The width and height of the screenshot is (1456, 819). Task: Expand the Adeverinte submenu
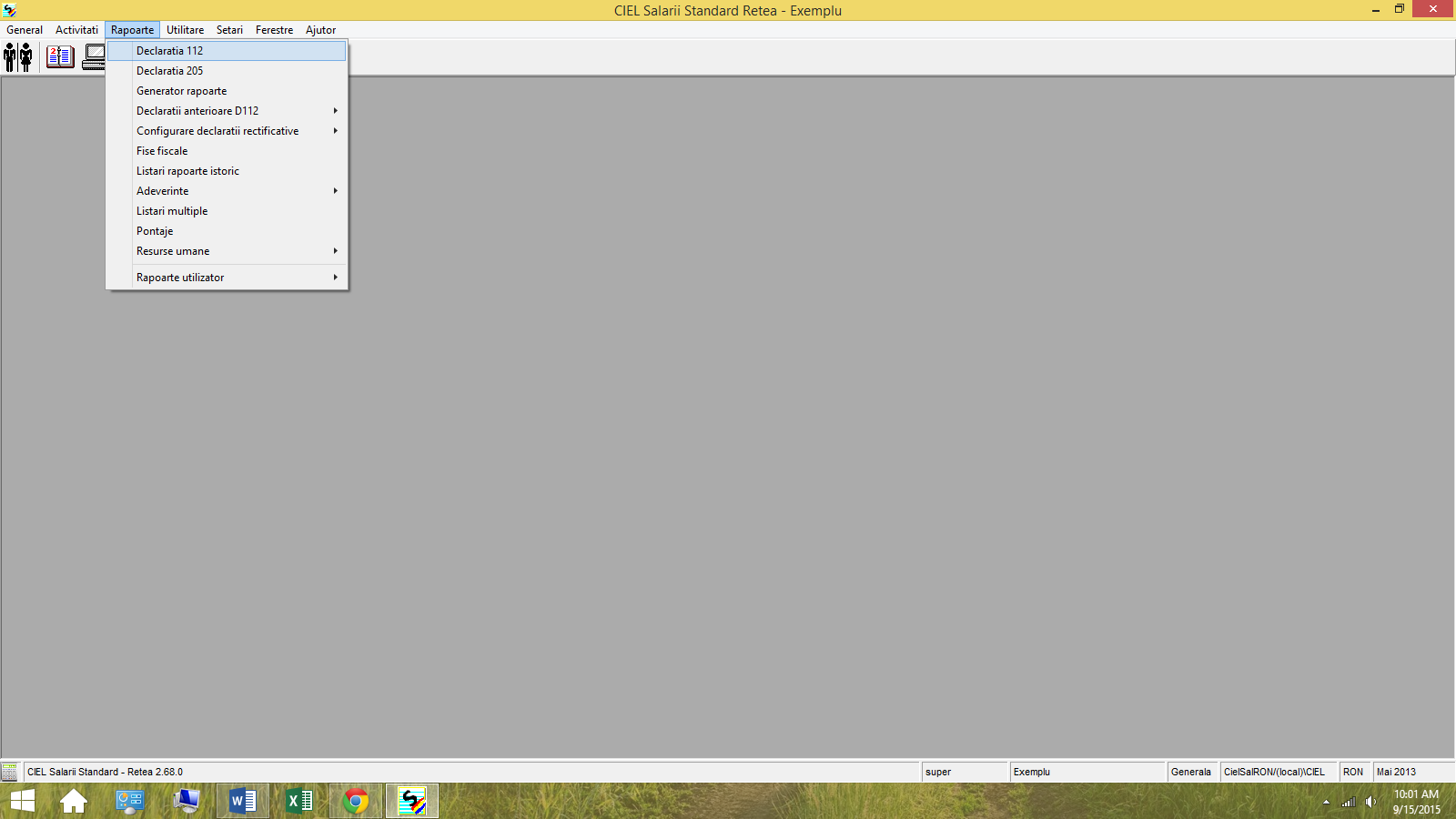pyautogui.click(x=227, y=191)
